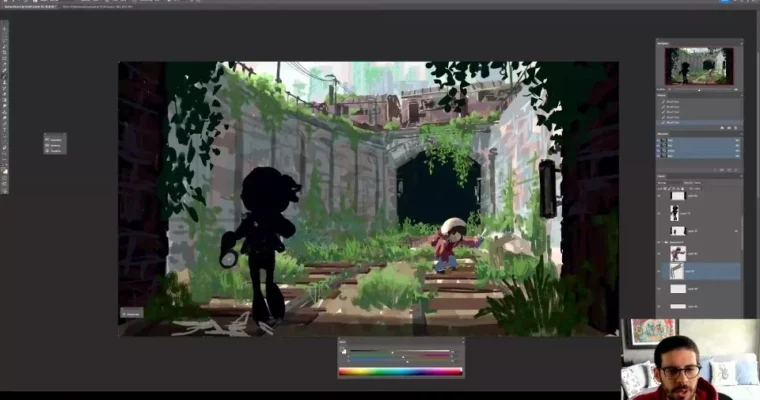The height and width of the screenshot is (400, 760).
Task: Click the History panel tab
Action: click(662, 95)
